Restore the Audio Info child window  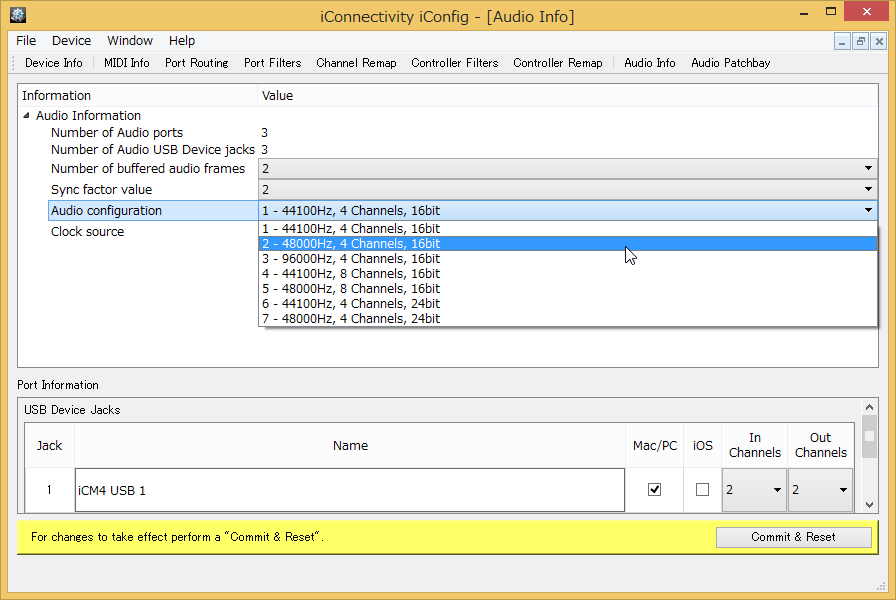(x=860, y=41)
